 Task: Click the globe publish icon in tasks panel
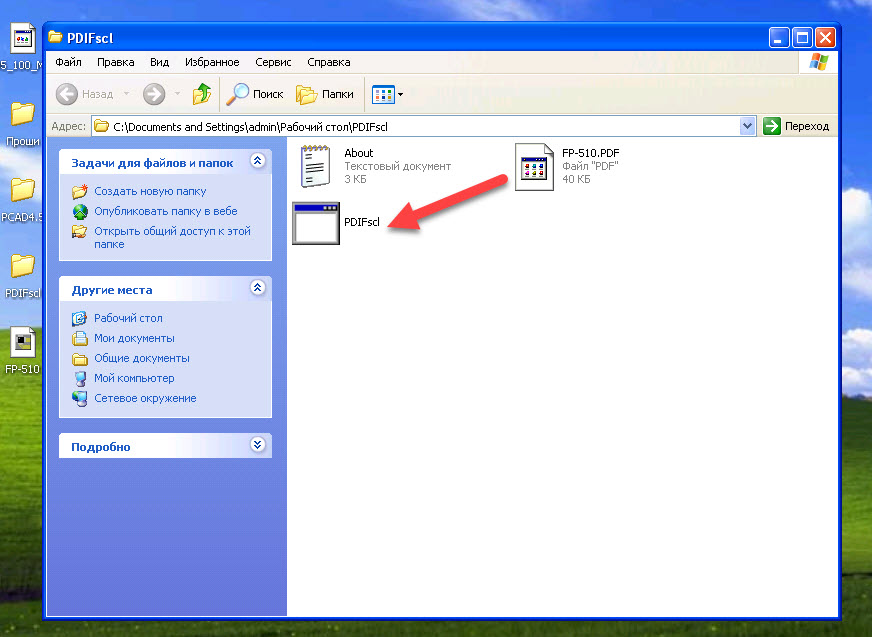click(80, 211)
